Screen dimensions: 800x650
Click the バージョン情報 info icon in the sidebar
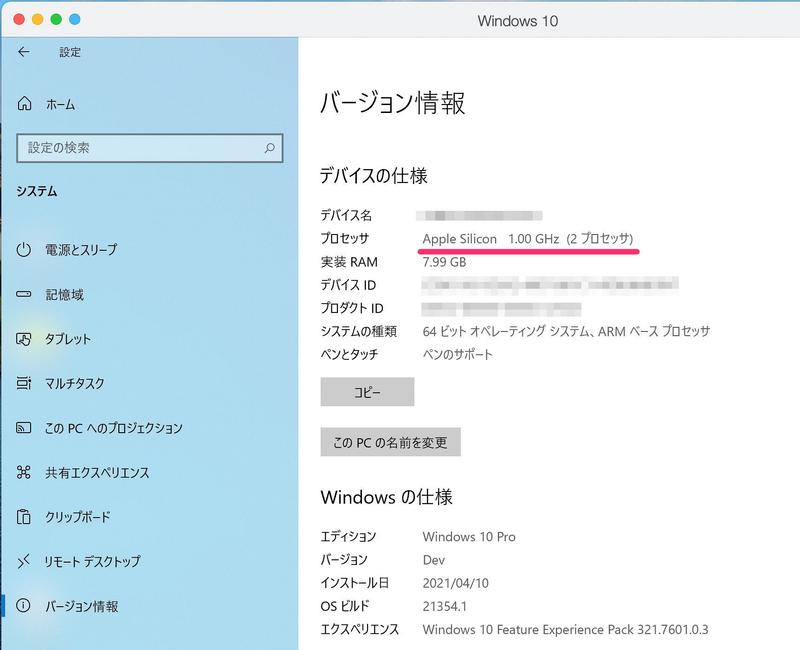(23, 606)
